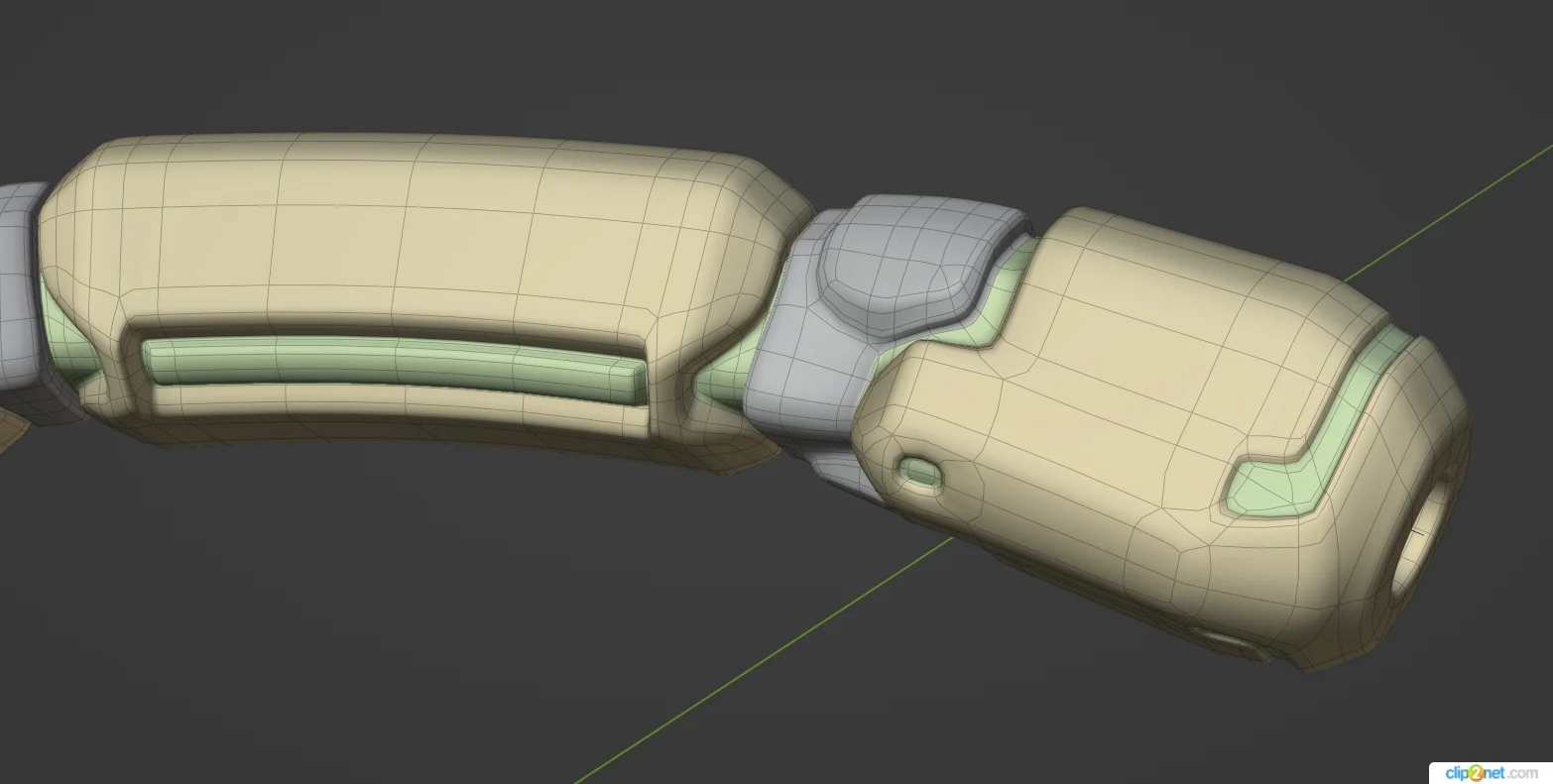Select the circular opening at far right
Screen dimensions: 1553x784
[x=1423, y=535]
